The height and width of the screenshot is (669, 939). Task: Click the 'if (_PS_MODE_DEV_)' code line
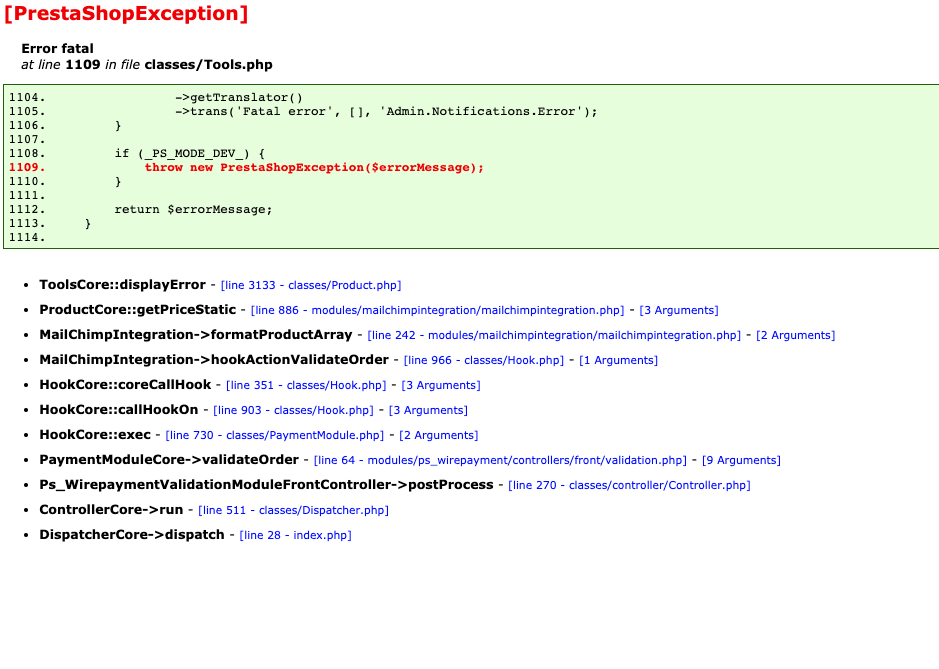(x=190, y=153)
